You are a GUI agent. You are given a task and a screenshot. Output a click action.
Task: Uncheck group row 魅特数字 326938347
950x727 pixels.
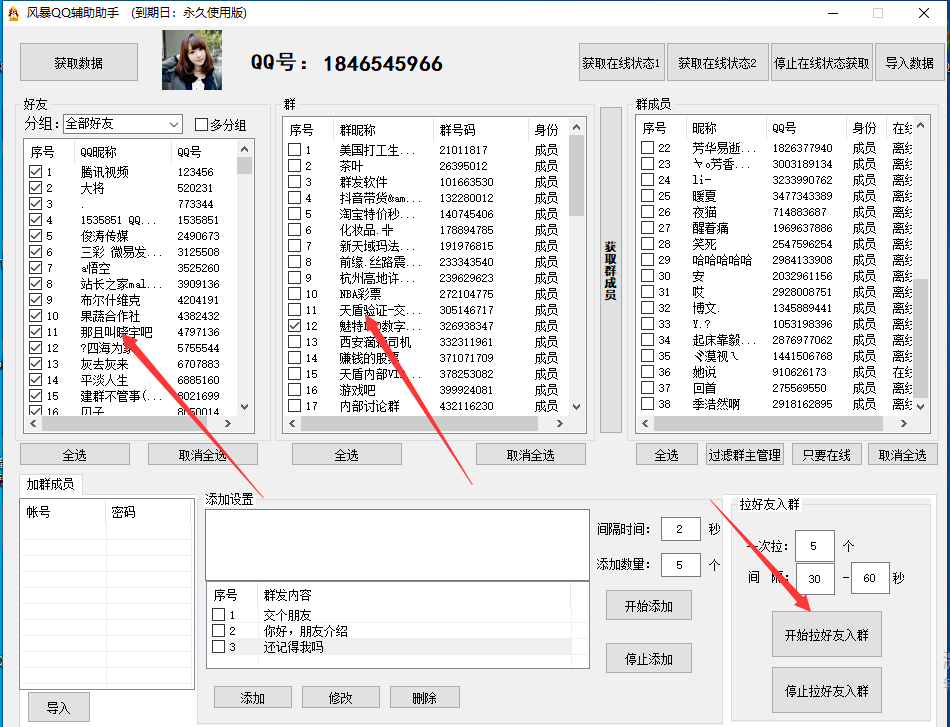(294, 325)
